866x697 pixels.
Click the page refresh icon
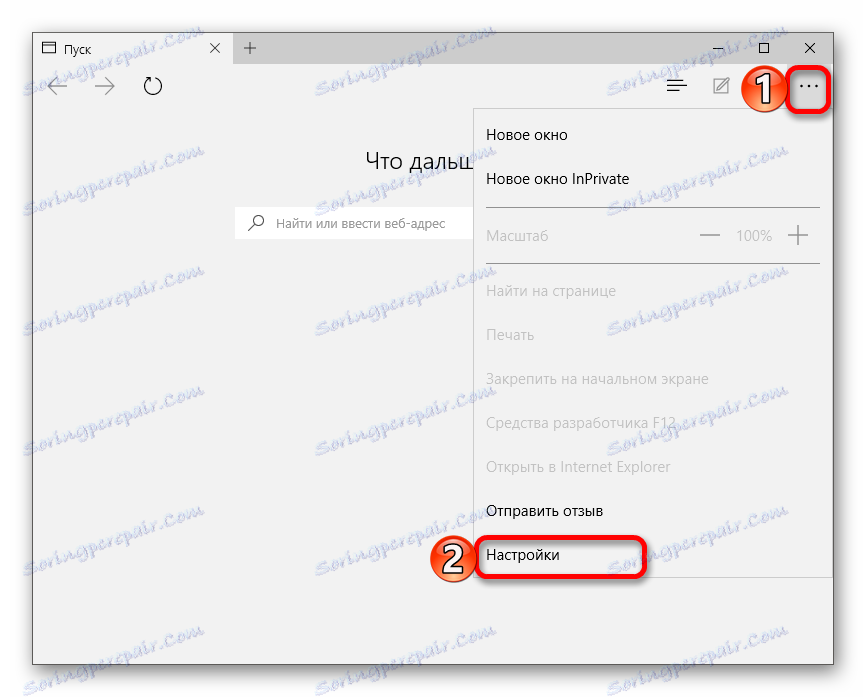[152, 86]
